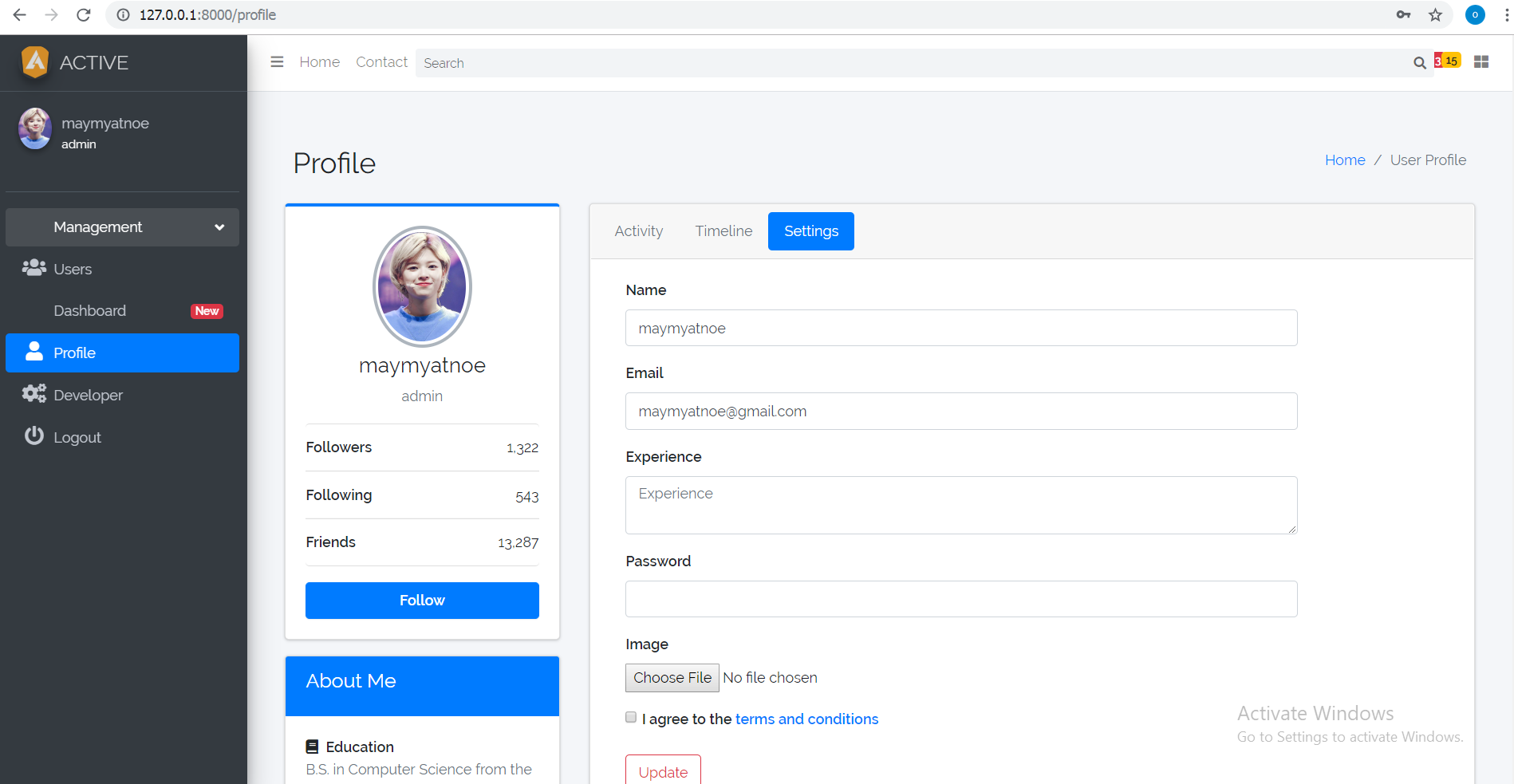Click the Name input field
Screen dimensions: 1514x784
click(961, 328)
